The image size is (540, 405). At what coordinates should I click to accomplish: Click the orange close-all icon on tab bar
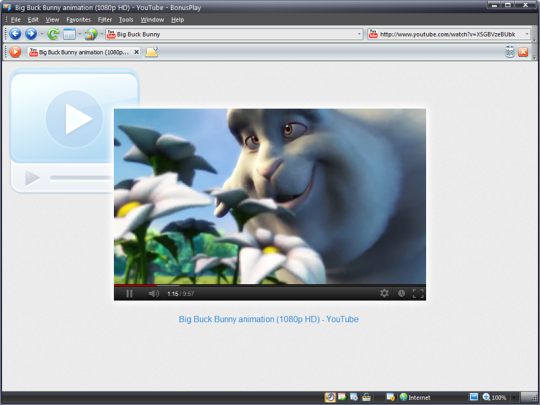pyautogui.click(x=523, y=52)
